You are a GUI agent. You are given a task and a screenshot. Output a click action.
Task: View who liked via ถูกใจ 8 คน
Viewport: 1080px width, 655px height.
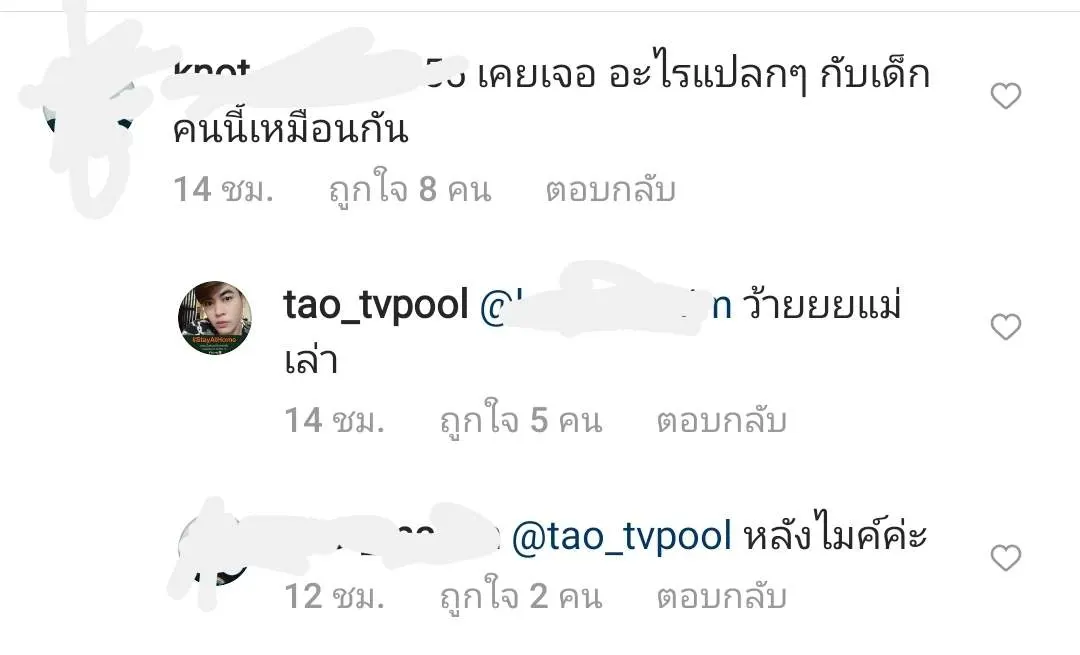(410, 188)
